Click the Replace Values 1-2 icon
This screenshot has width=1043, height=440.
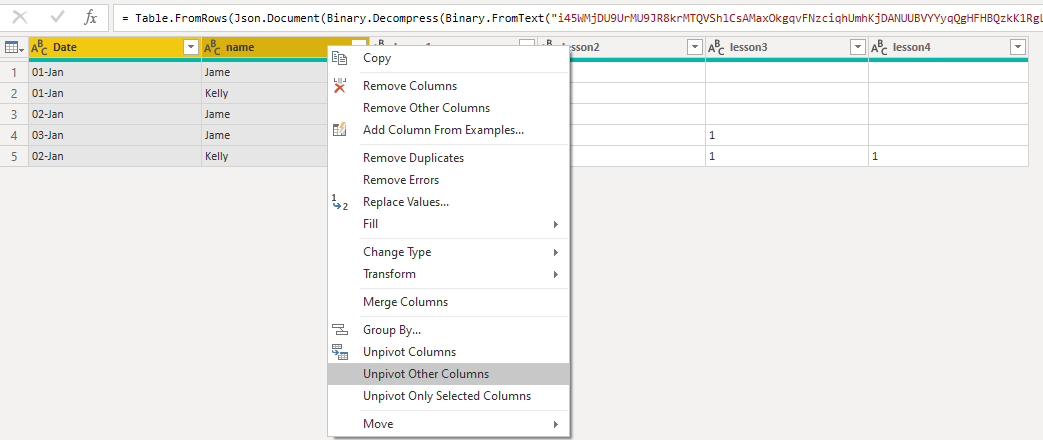tap(340, 202)
